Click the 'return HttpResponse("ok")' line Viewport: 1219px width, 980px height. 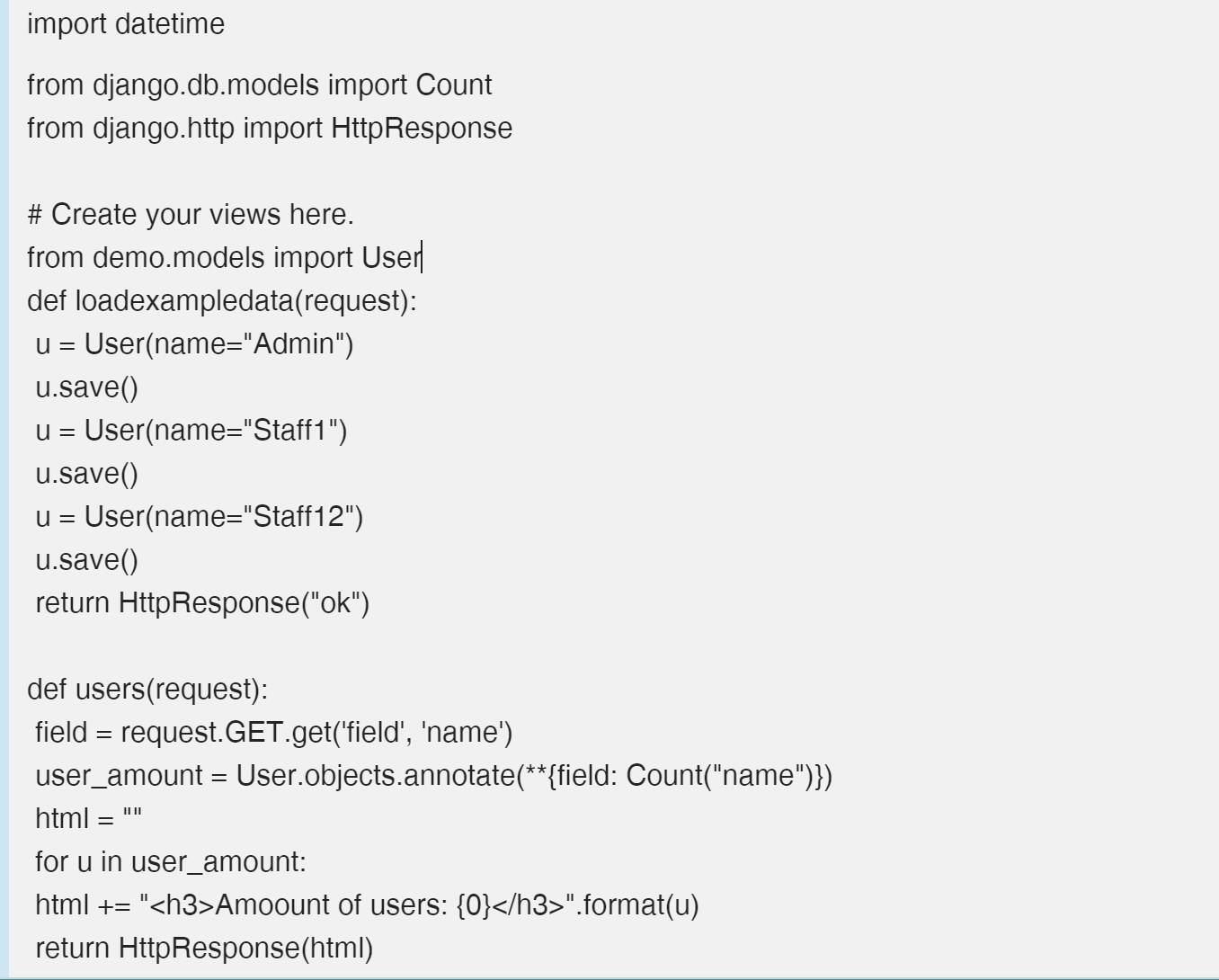(x=202, y=602)
